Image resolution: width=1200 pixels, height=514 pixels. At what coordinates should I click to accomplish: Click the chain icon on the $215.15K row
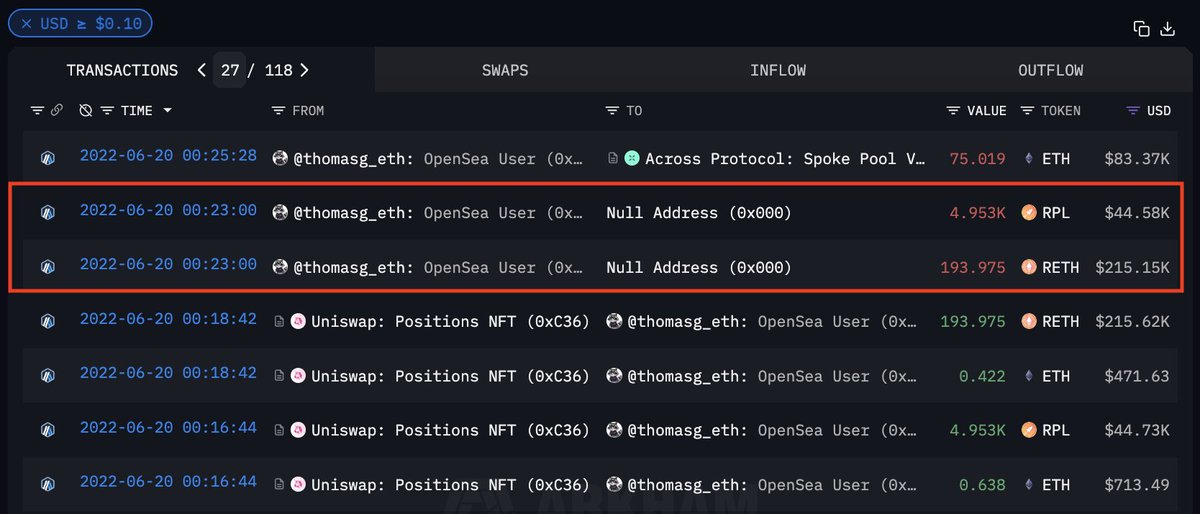pos(46,267)
